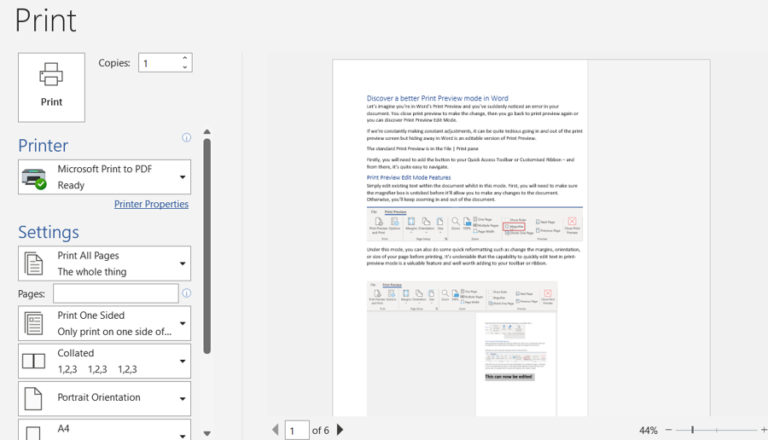Increase the number of copies
Viewport: 768px width, 440px height.
tap(185, 58)
